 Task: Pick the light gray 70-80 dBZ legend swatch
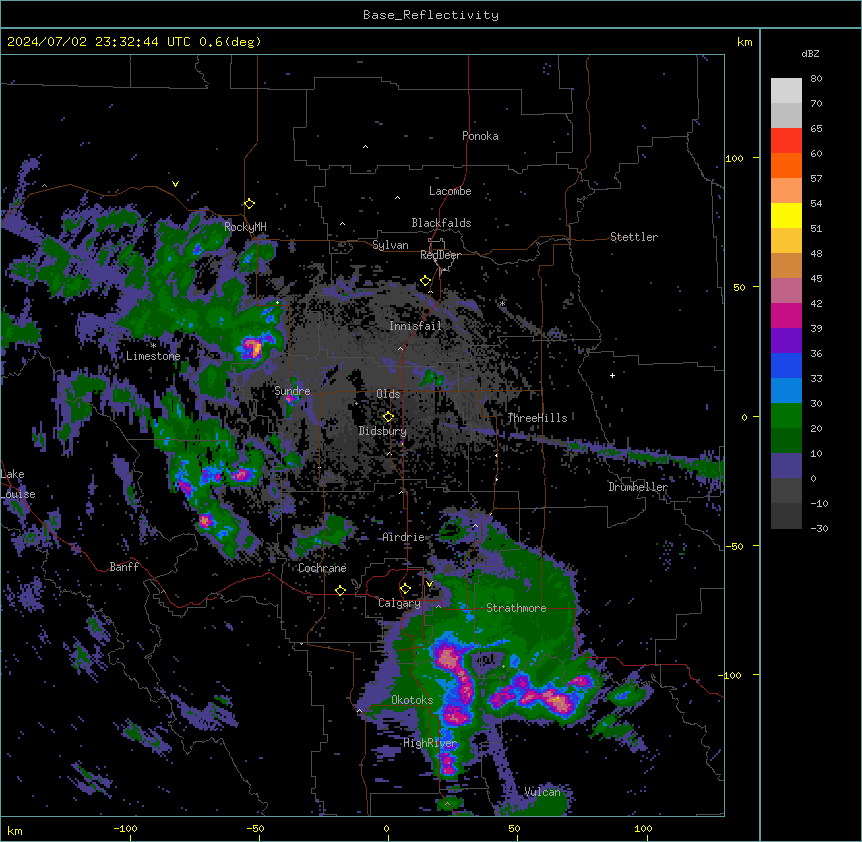(786, 91)
